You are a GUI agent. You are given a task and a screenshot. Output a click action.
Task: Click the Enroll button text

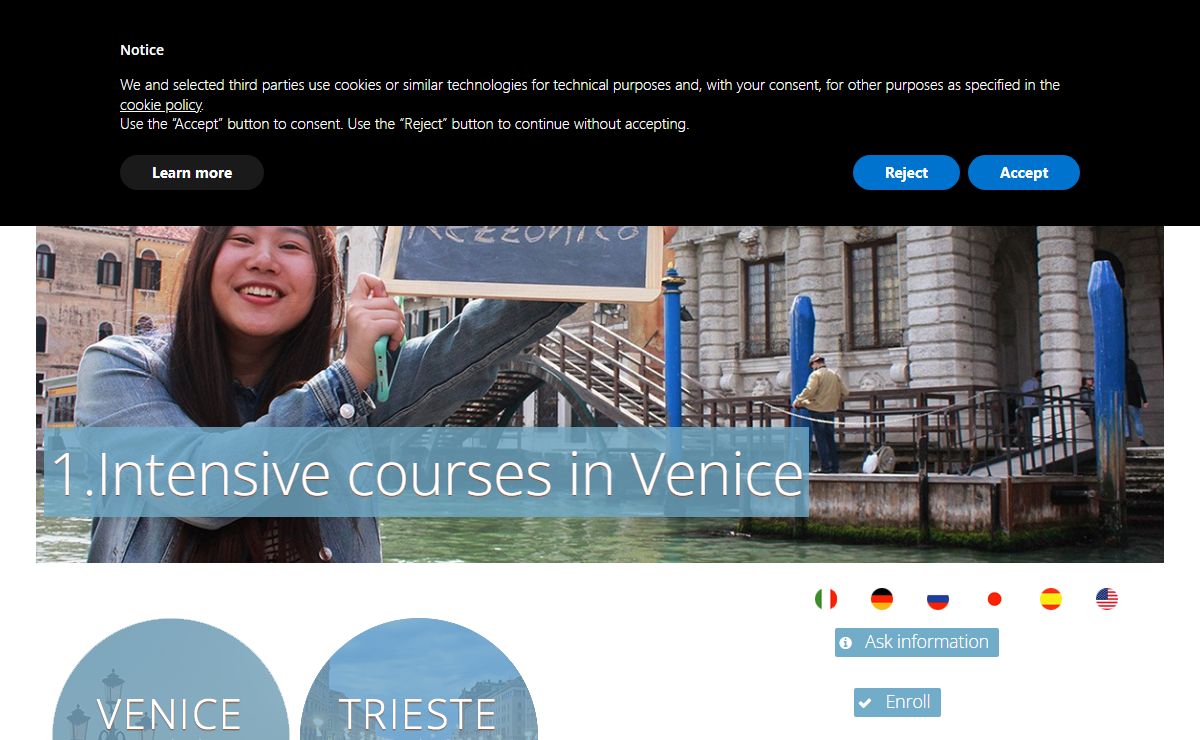tap(908, 702)
